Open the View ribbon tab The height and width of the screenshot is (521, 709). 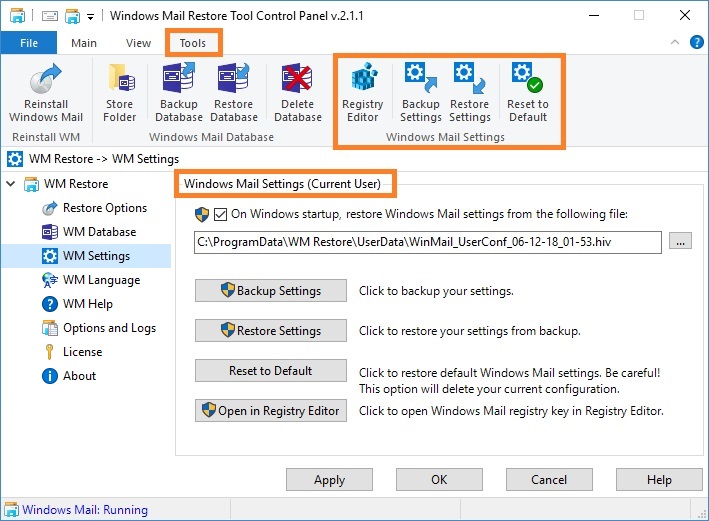pos(138,43)
